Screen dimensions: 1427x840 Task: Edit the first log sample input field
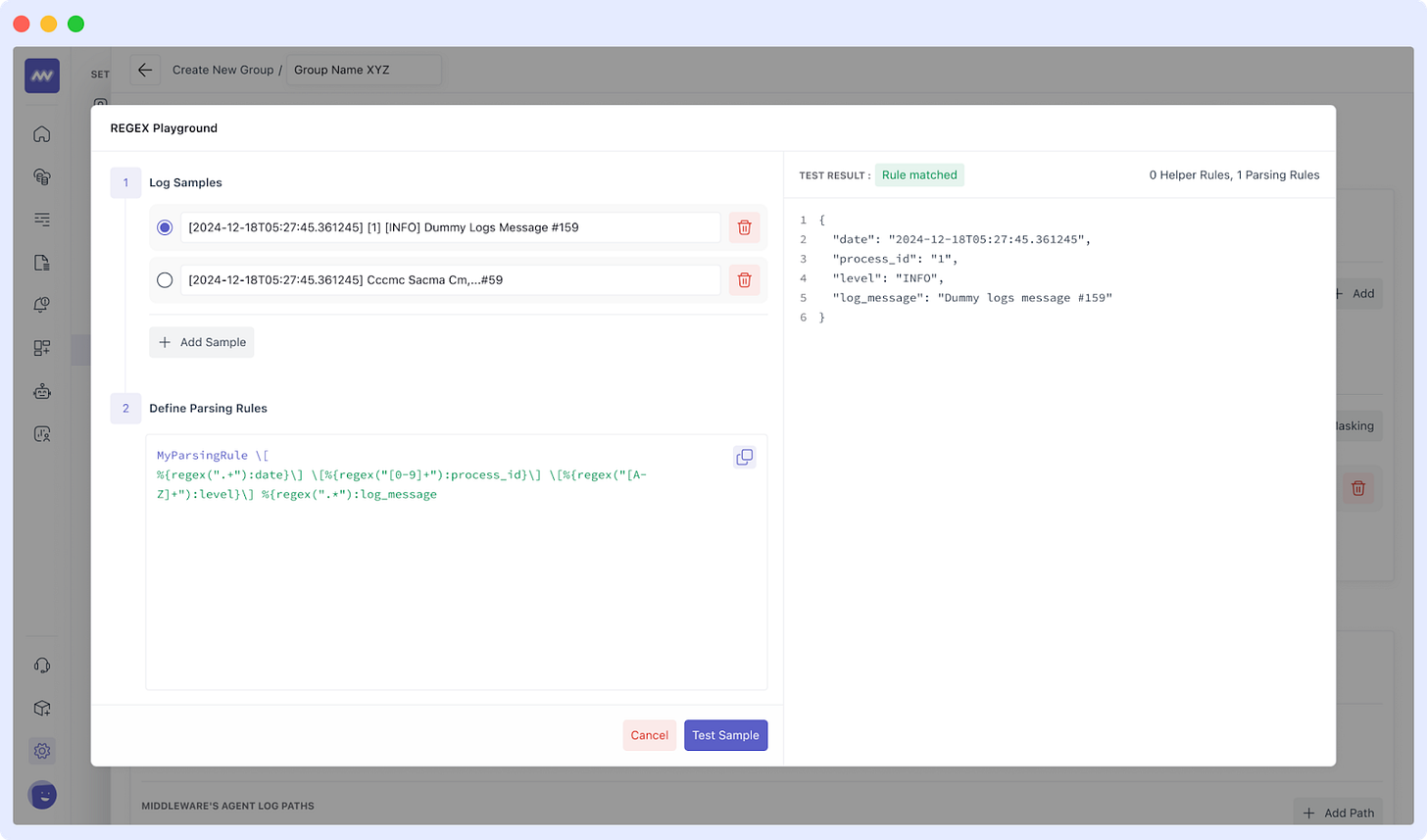coord(451,227)
